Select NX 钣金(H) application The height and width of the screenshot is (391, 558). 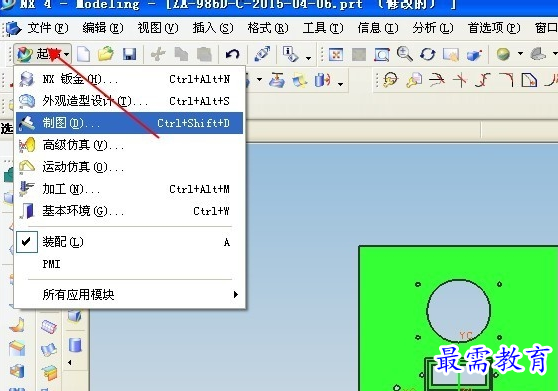pos(130,79)
